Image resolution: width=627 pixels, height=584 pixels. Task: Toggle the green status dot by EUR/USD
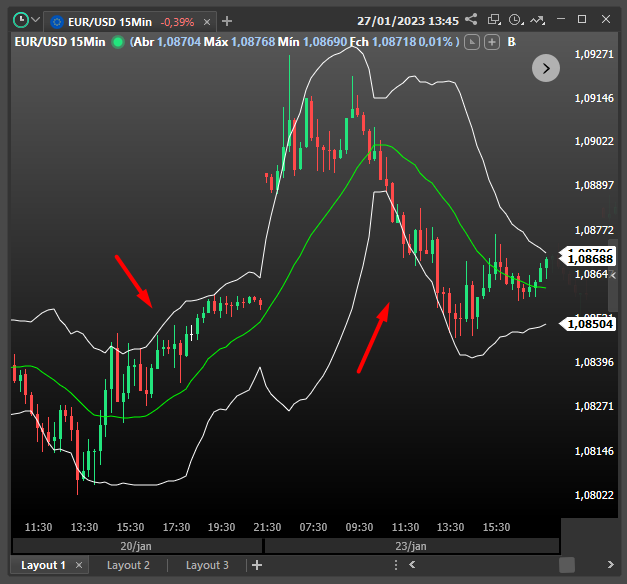[119, 41]
